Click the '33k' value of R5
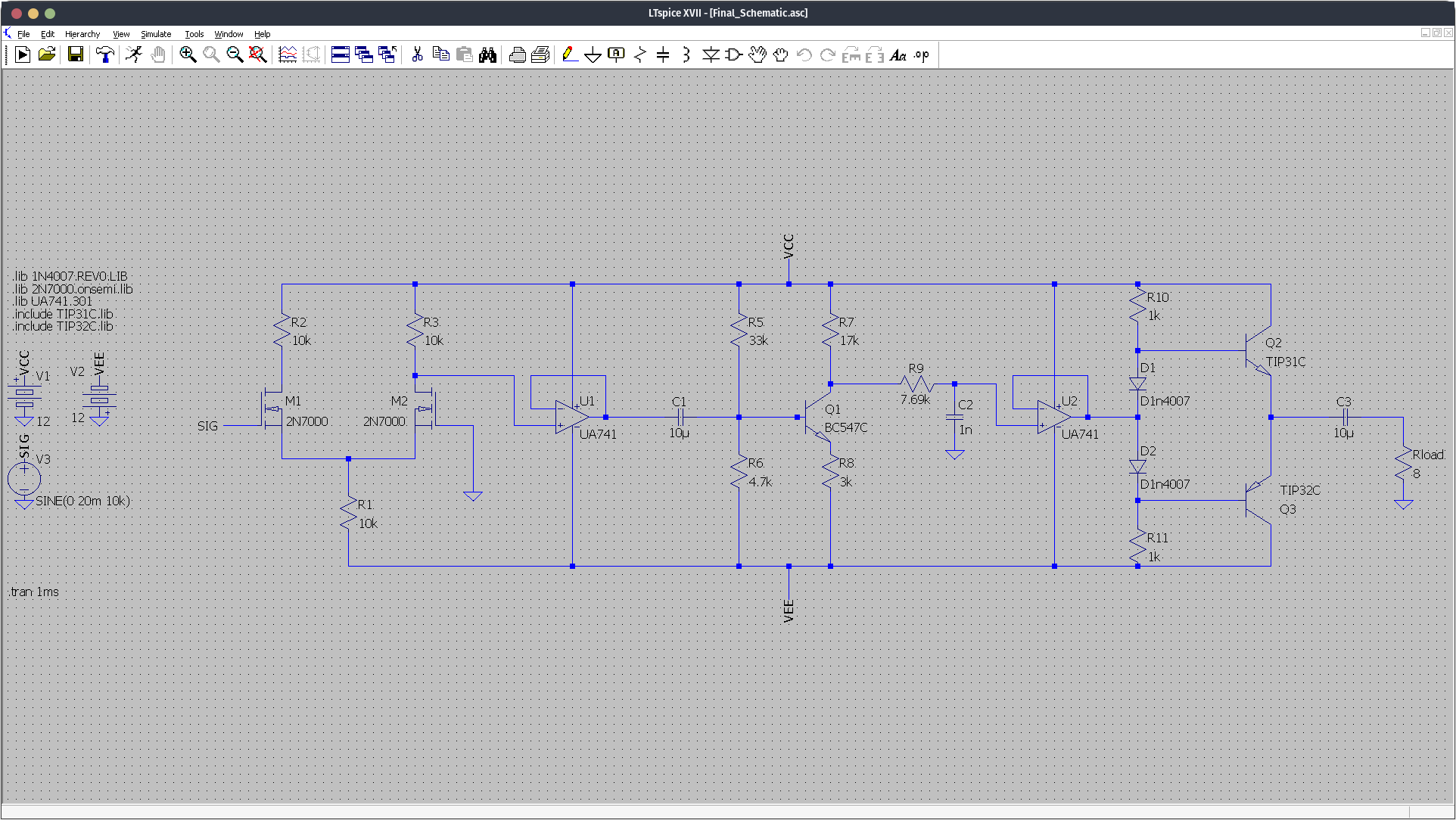This screenshot has height=820, width=1456. 758,340
